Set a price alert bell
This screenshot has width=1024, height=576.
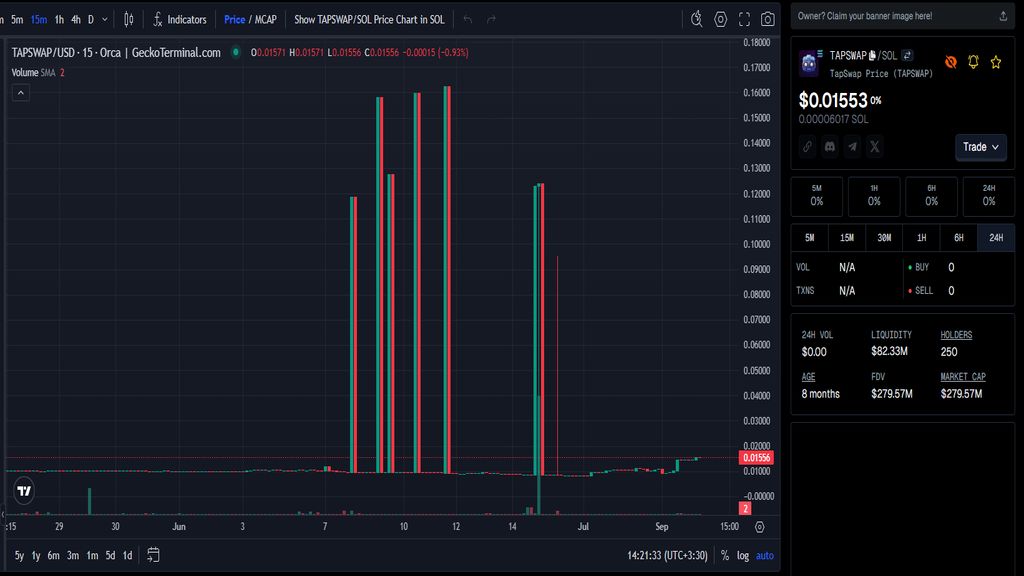tap(973, 62)
